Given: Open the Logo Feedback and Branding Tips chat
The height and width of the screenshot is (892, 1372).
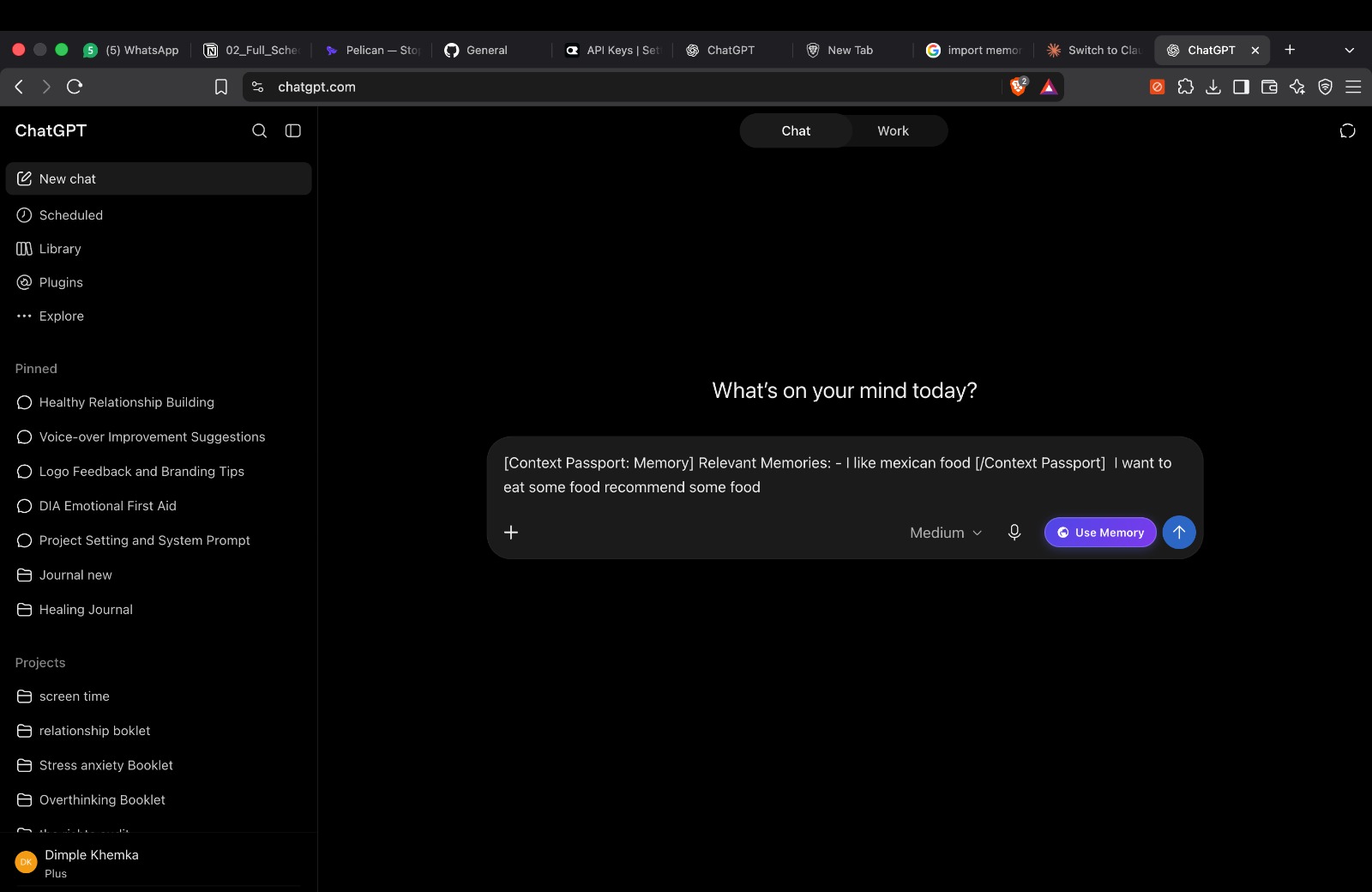Looking at the screenshot, I should (x=159, y=472).
